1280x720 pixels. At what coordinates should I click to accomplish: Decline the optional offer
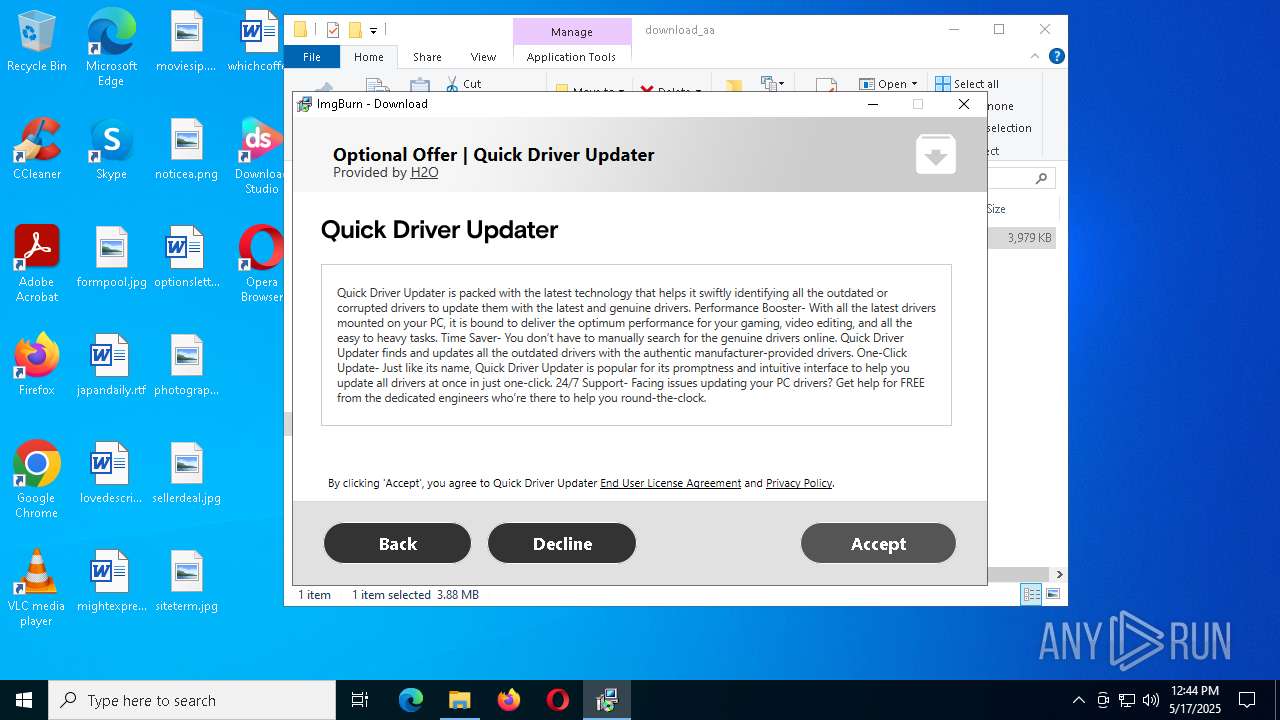(x=562, y=543)
